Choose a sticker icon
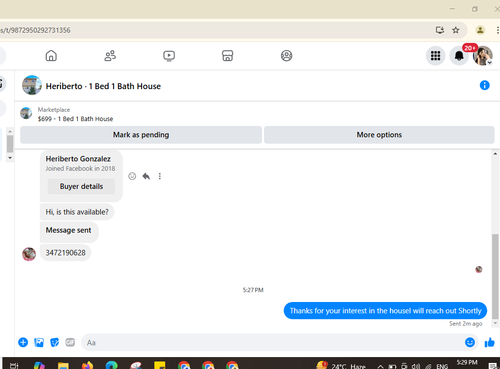The image size is (500, 369). [54, 342]
